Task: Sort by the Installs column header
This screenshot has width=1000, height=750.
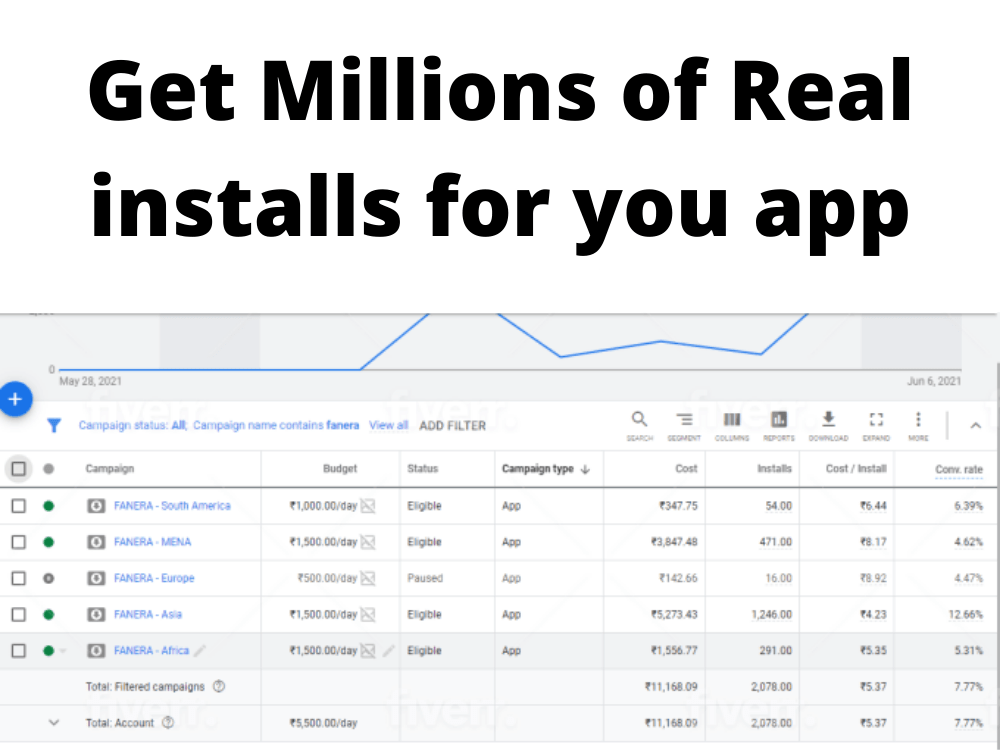Action: [x=774, y=469]
